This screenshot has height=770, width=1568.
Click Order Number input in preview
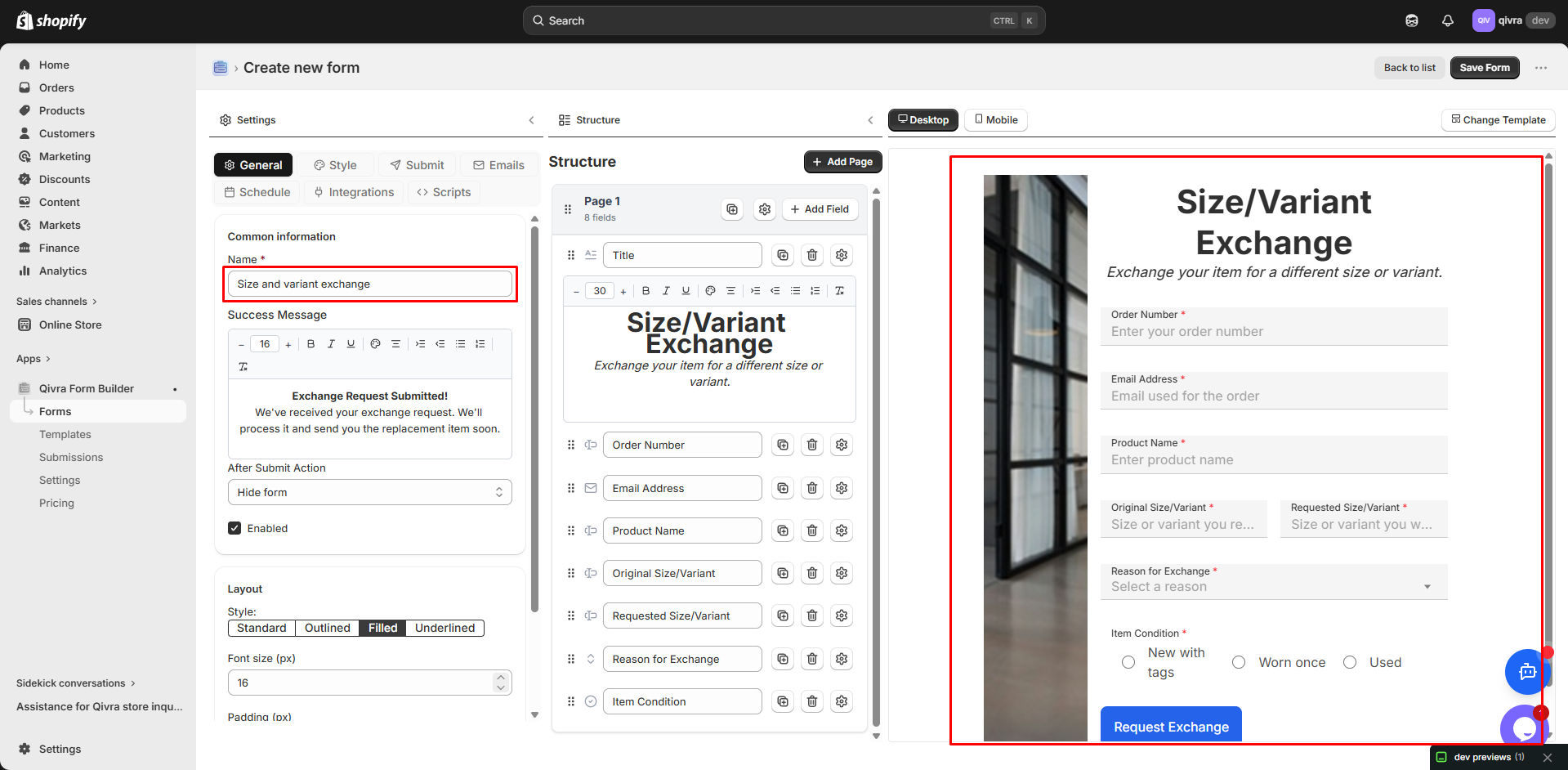(1274, 327)
